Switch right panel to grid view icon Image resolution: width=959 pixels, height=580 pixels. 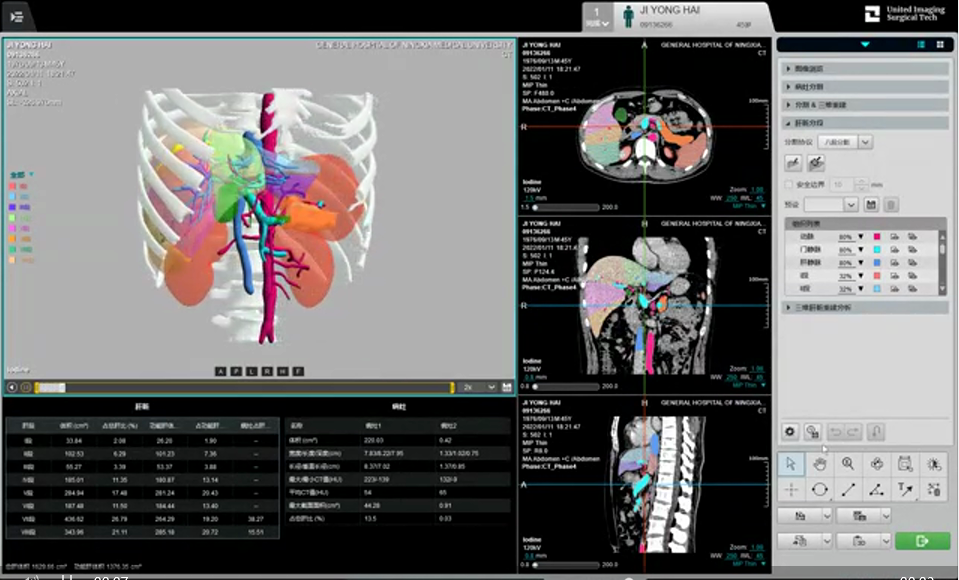pos(940,45)
